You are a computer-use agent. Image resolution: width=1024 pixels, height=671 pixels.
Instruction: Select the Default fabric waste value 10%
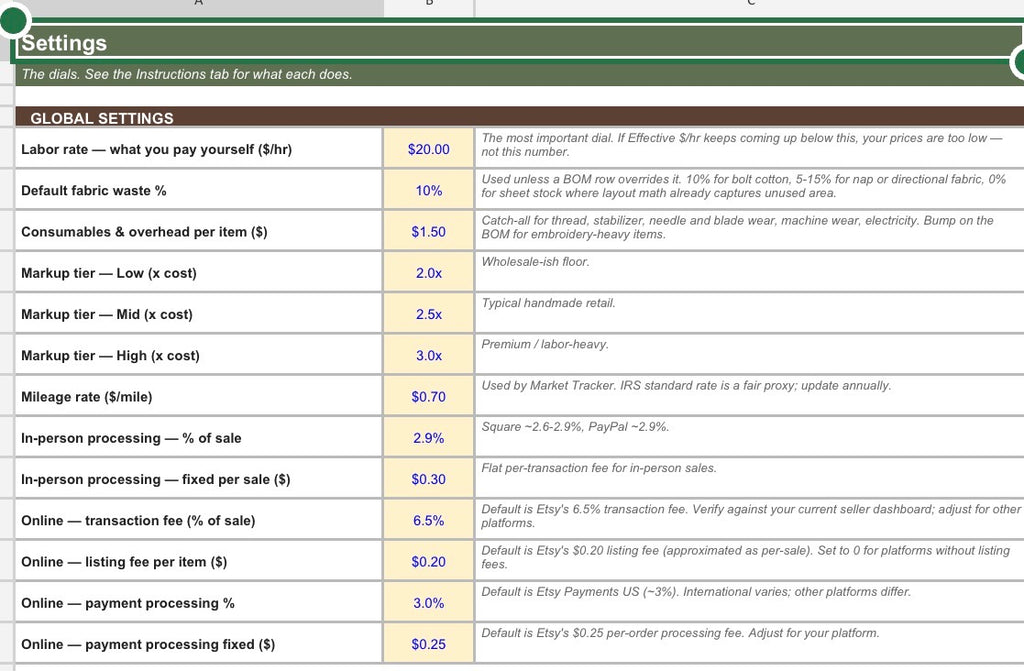pos(428,190)
